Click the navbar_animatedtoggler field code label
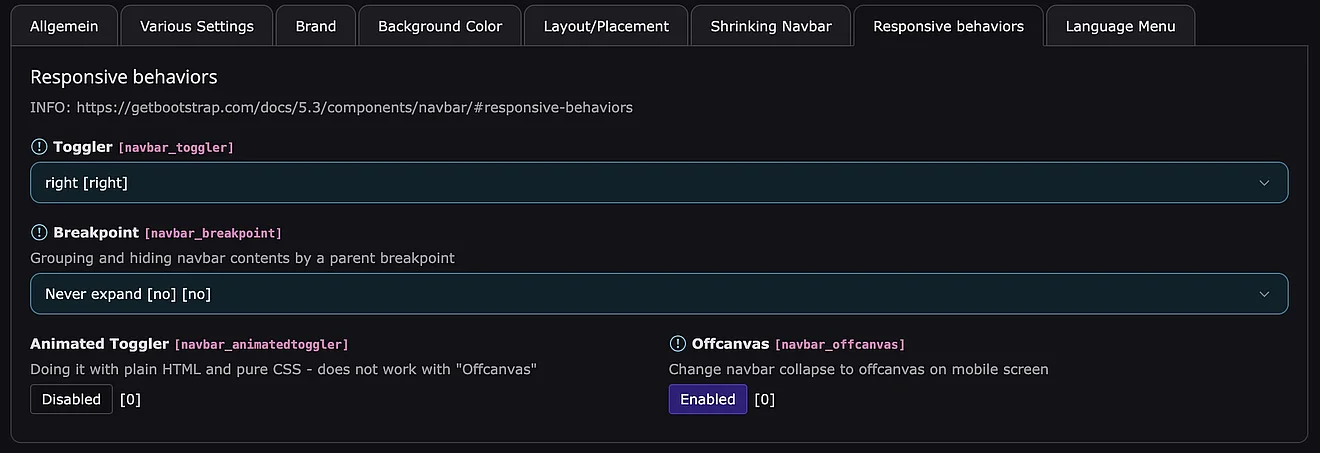Screen dimensions: 1320x453 262,344
